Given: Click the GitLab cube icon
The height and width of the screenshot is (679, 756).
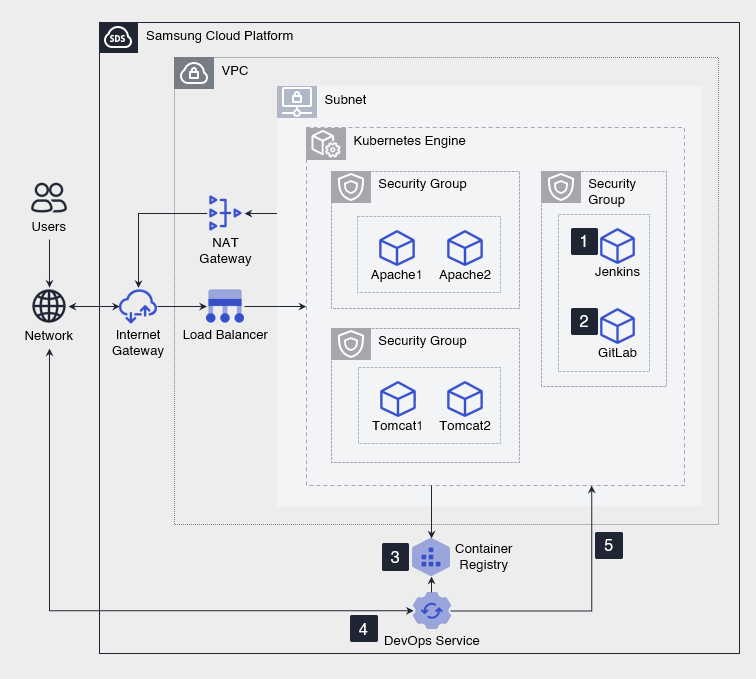Looking at the screenshot, I should tap(618, 326).
